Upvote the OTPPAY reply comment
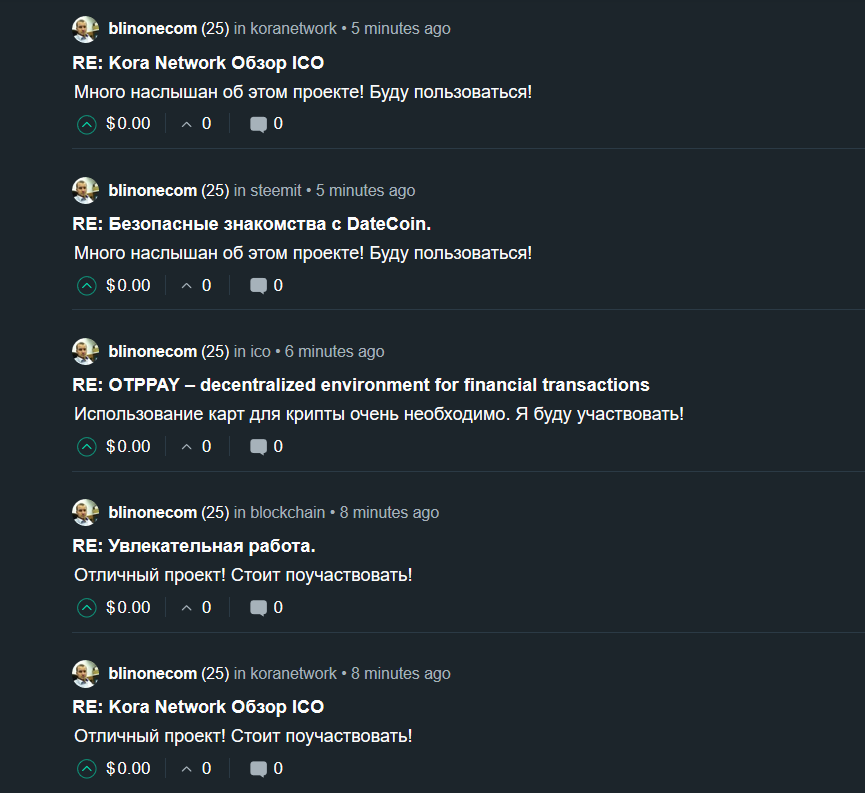Viewport: 865px width, 793px height. point(87,447)
